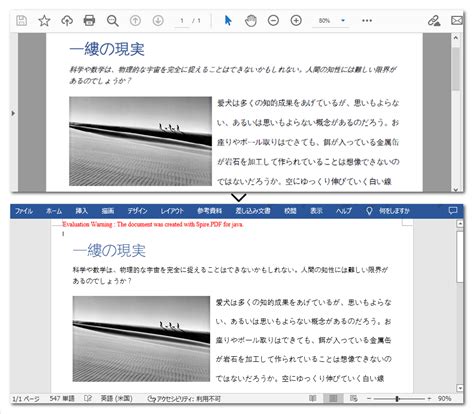
Task: Print the PDF document
Action: pyautogui.click(x=89, y=21)
